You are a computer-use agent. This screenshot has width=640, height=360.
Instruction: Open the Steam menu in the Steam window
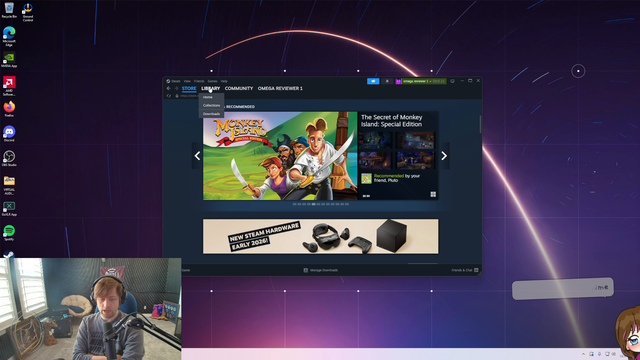tap(176, 81)
